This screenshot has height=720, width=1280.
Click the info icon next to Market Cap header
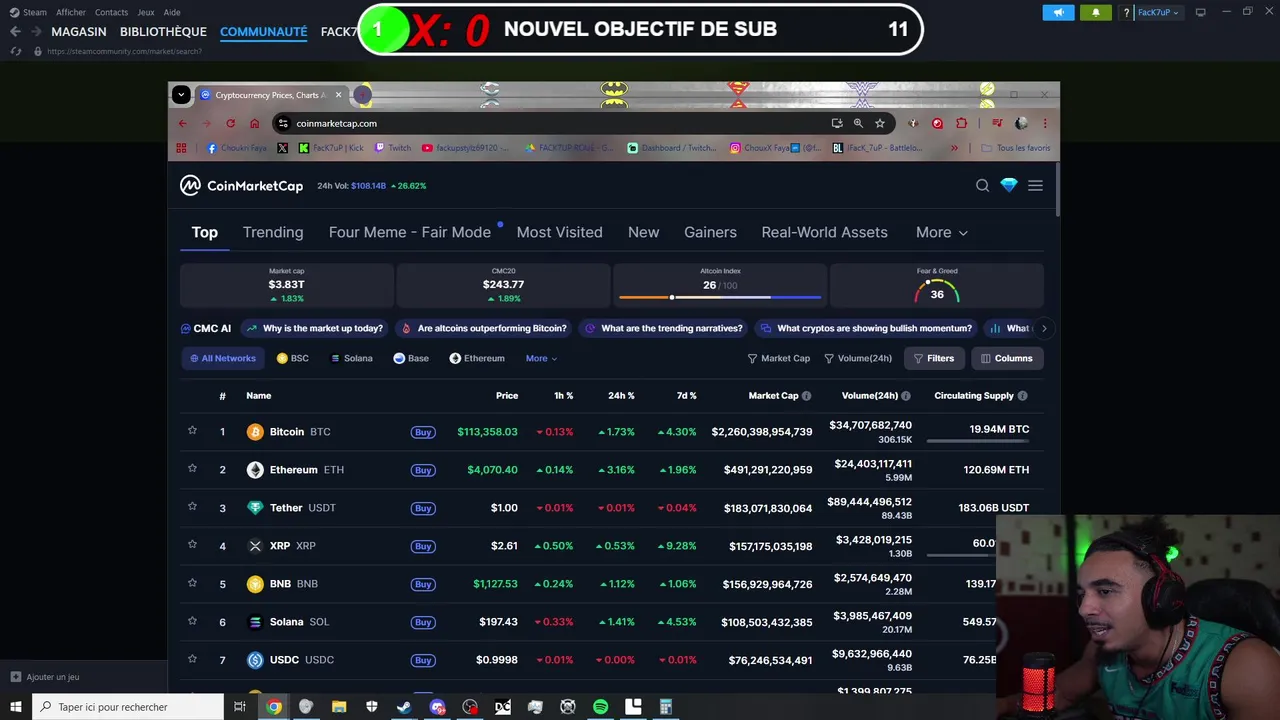(x=806, y=396)
